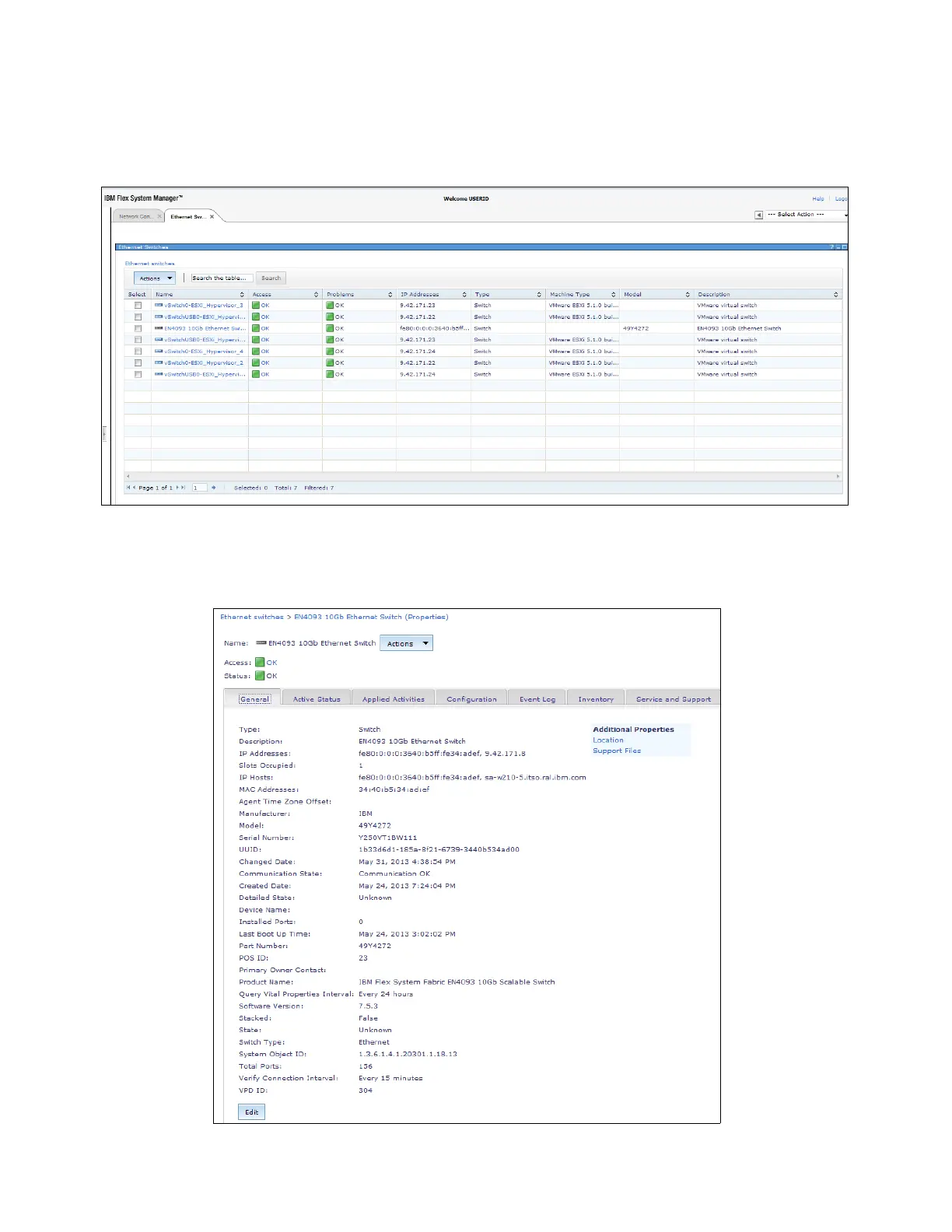952x1232 pixels.
Task: Click the Search button
Action: (271, 278)
